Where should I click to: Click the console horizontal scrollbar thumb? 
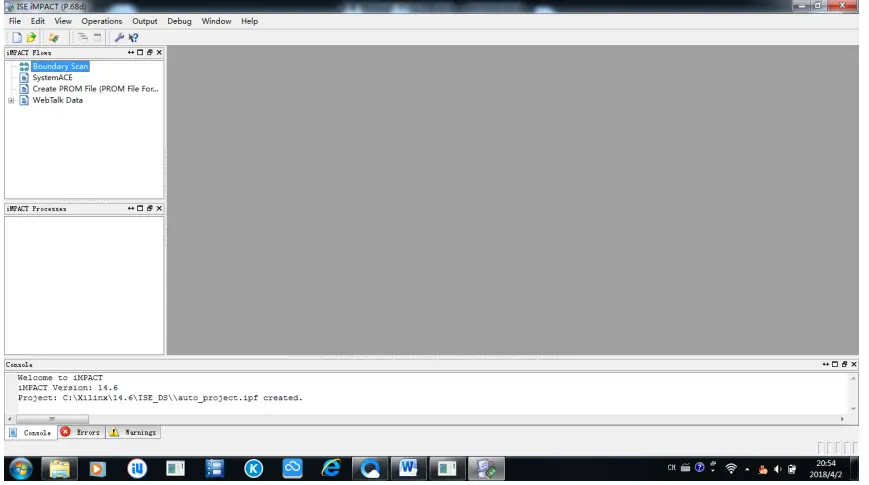[52, 419]
